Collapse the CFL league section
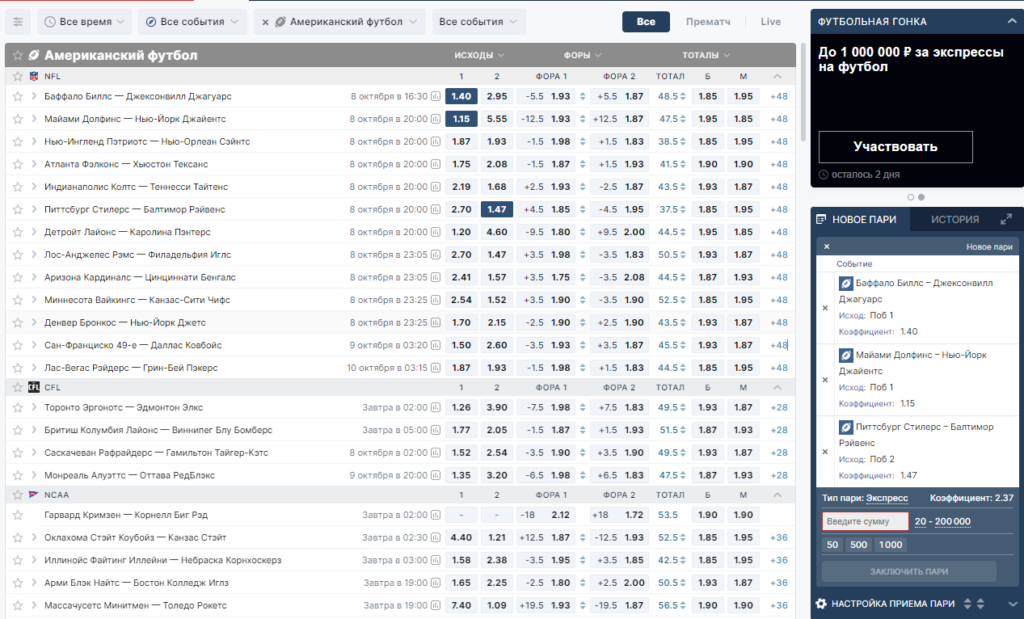Screen dimensions: 1024x619 [x=777, y=387]
